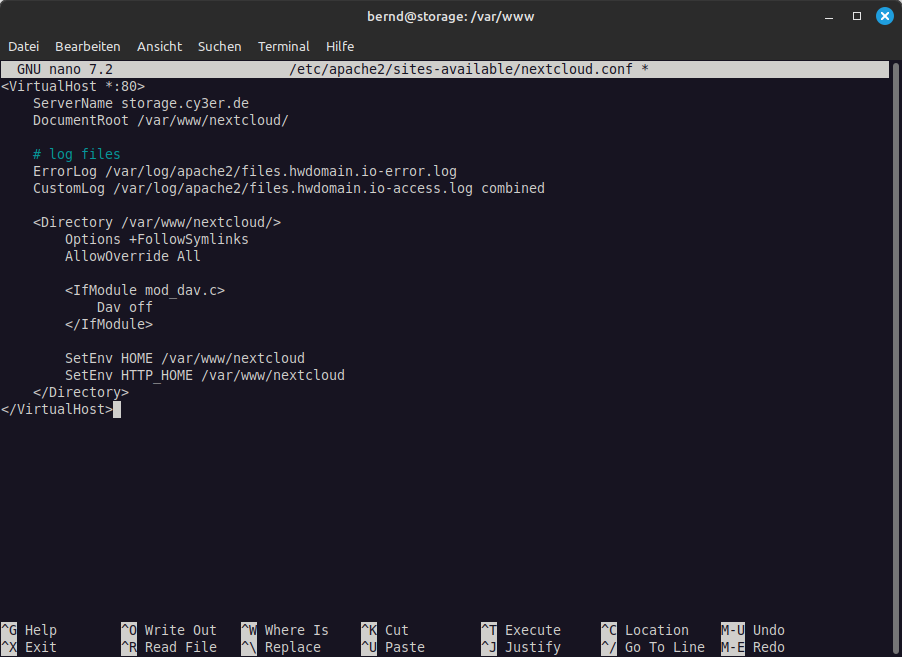Click the ^C Location shortcut
The height and width of the screenshot is (657, 902).
[645, 630]
